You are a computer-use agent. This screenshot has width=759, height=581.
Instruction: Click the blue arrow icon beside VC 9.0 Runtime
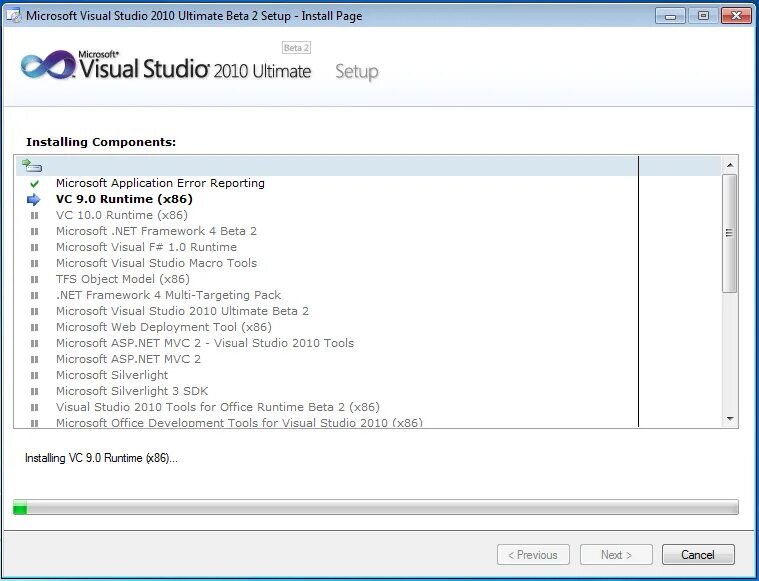[33, 199]
